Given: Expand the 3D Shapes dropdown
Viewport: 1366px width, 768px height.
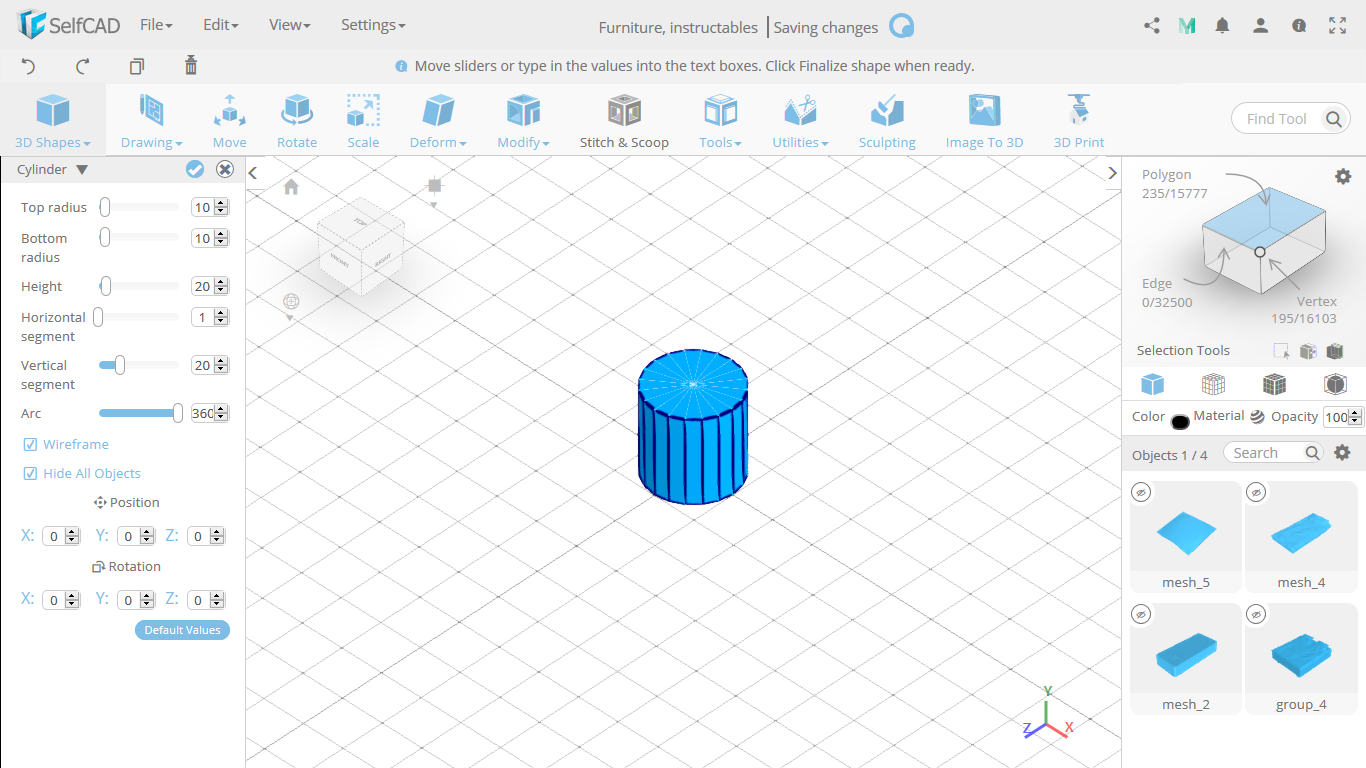Looking at the screenshot, I should (53, 121).
